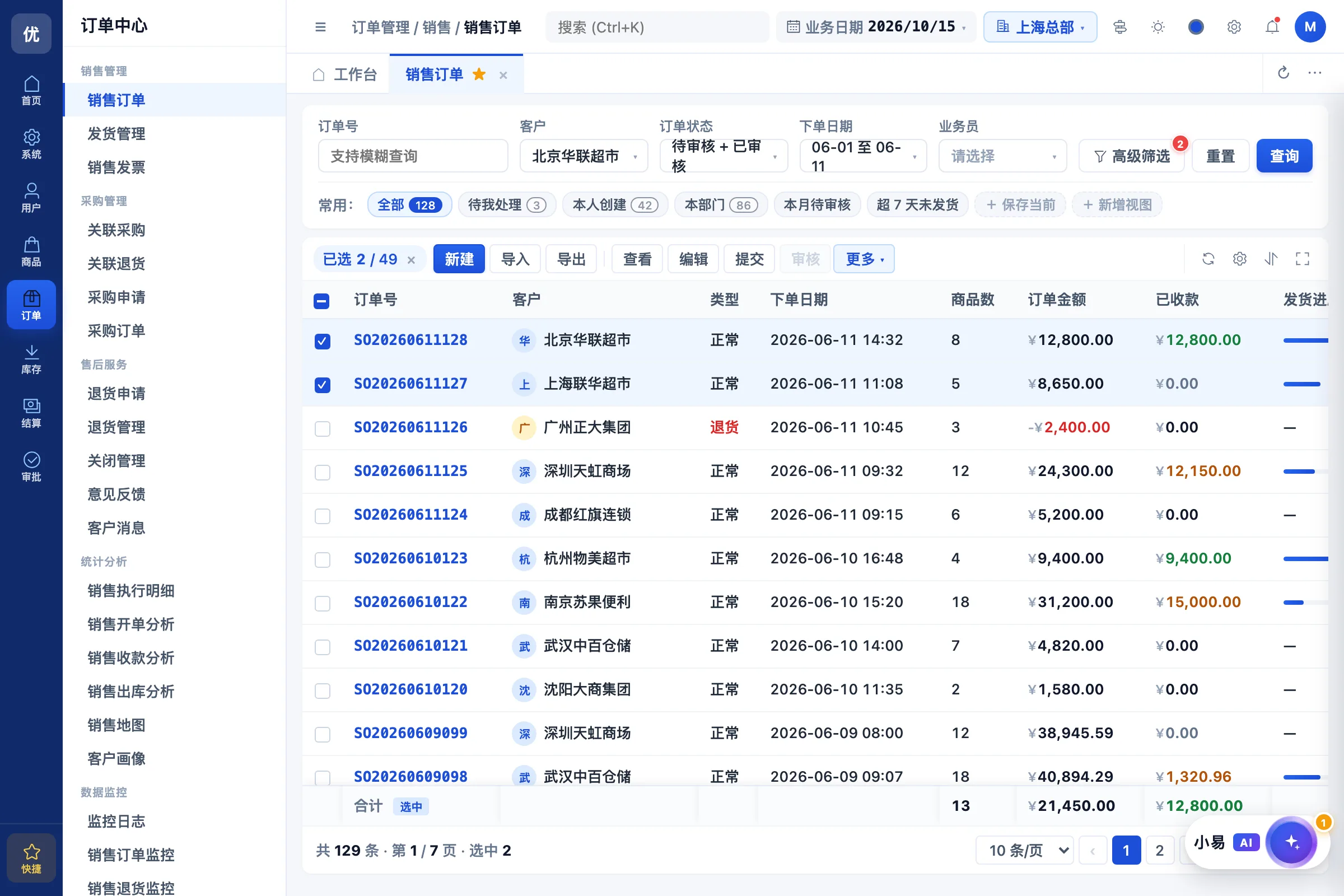This screenshot has width=1344, height=896.
Task: Click the 订单号 fuzzy search input
Action: click(413, 156)
